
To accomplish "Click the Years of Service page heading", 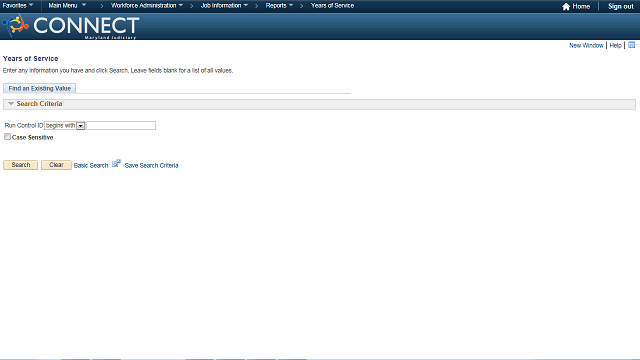I will pos(31,58).
